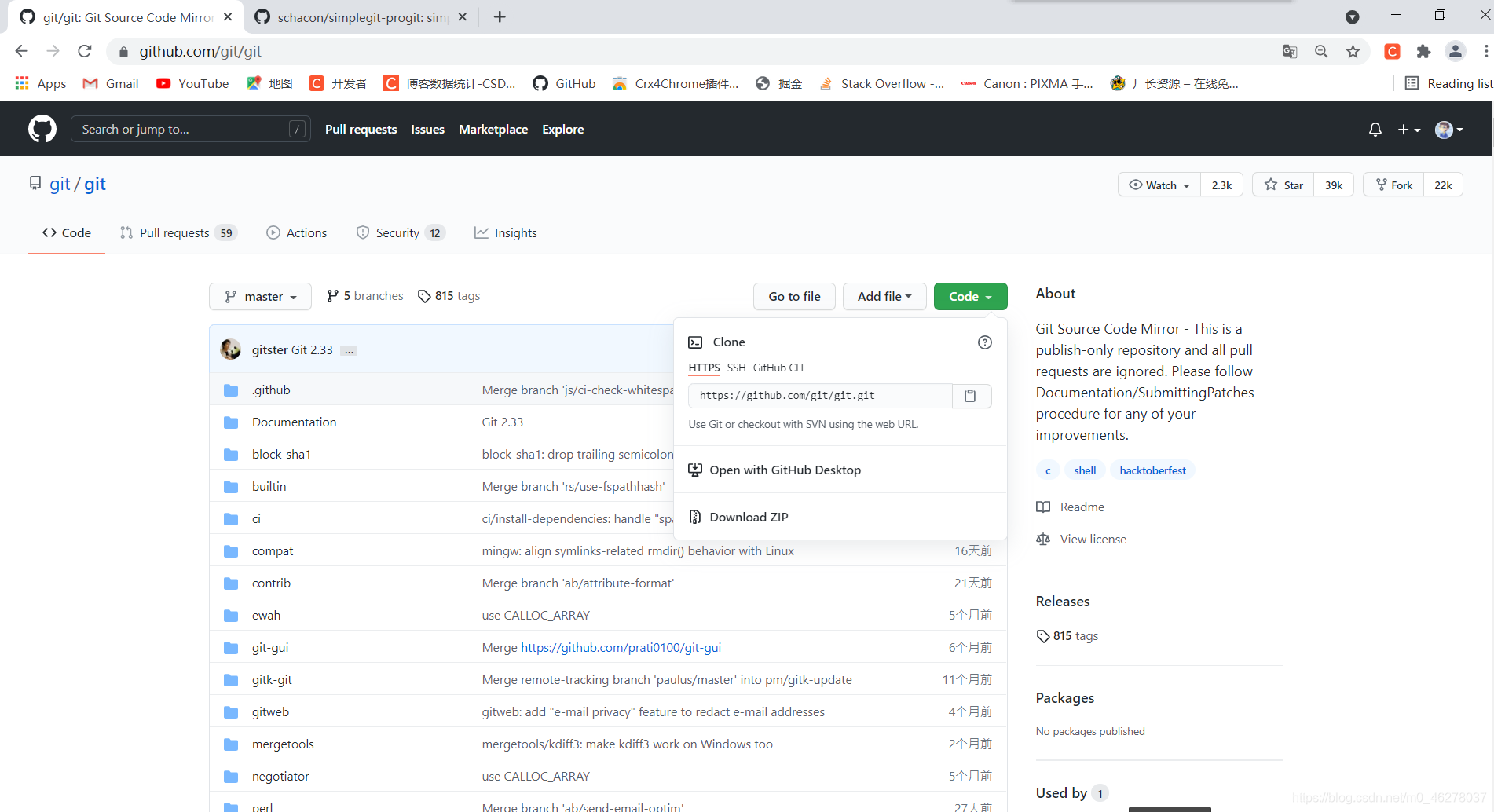Open the Watch dropdown
1494x812 pixels.
click(1159, 185)
